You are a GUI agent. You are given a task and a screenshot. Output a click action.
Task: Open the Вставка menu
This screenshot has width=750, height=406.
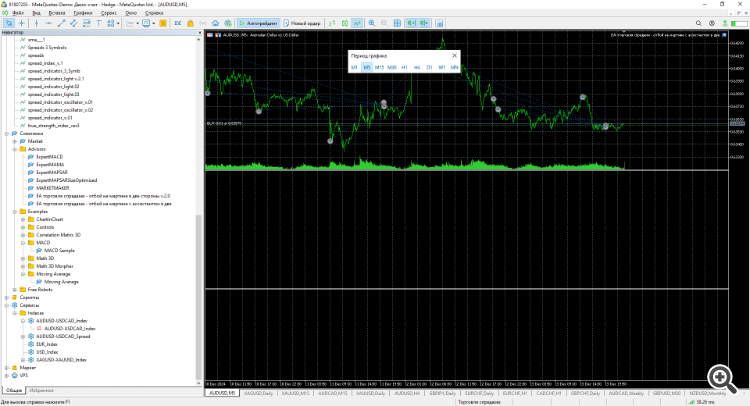click(x=57, y=13)
